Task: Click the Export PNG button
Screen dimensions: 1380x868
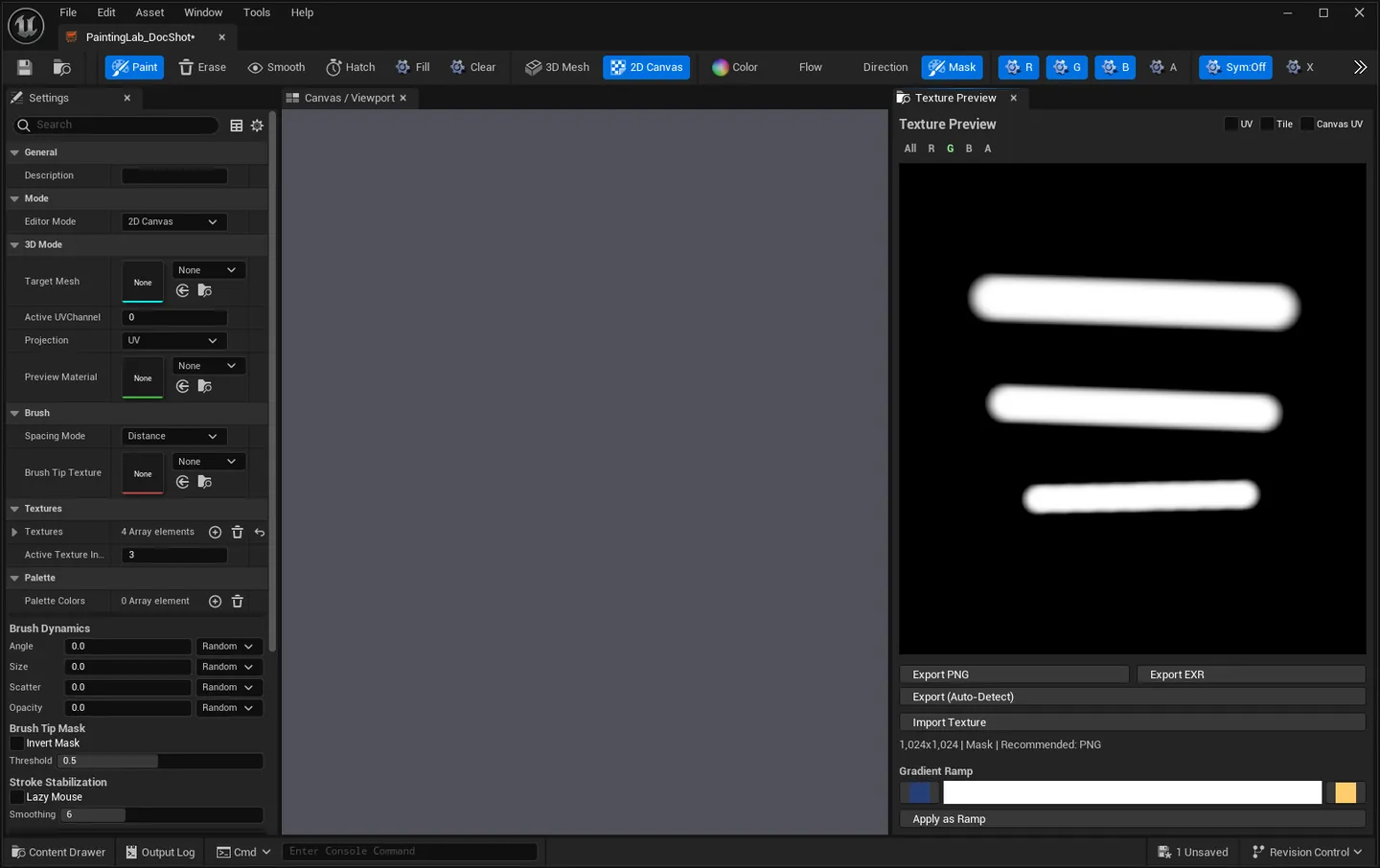Action: coord(1014,674)
